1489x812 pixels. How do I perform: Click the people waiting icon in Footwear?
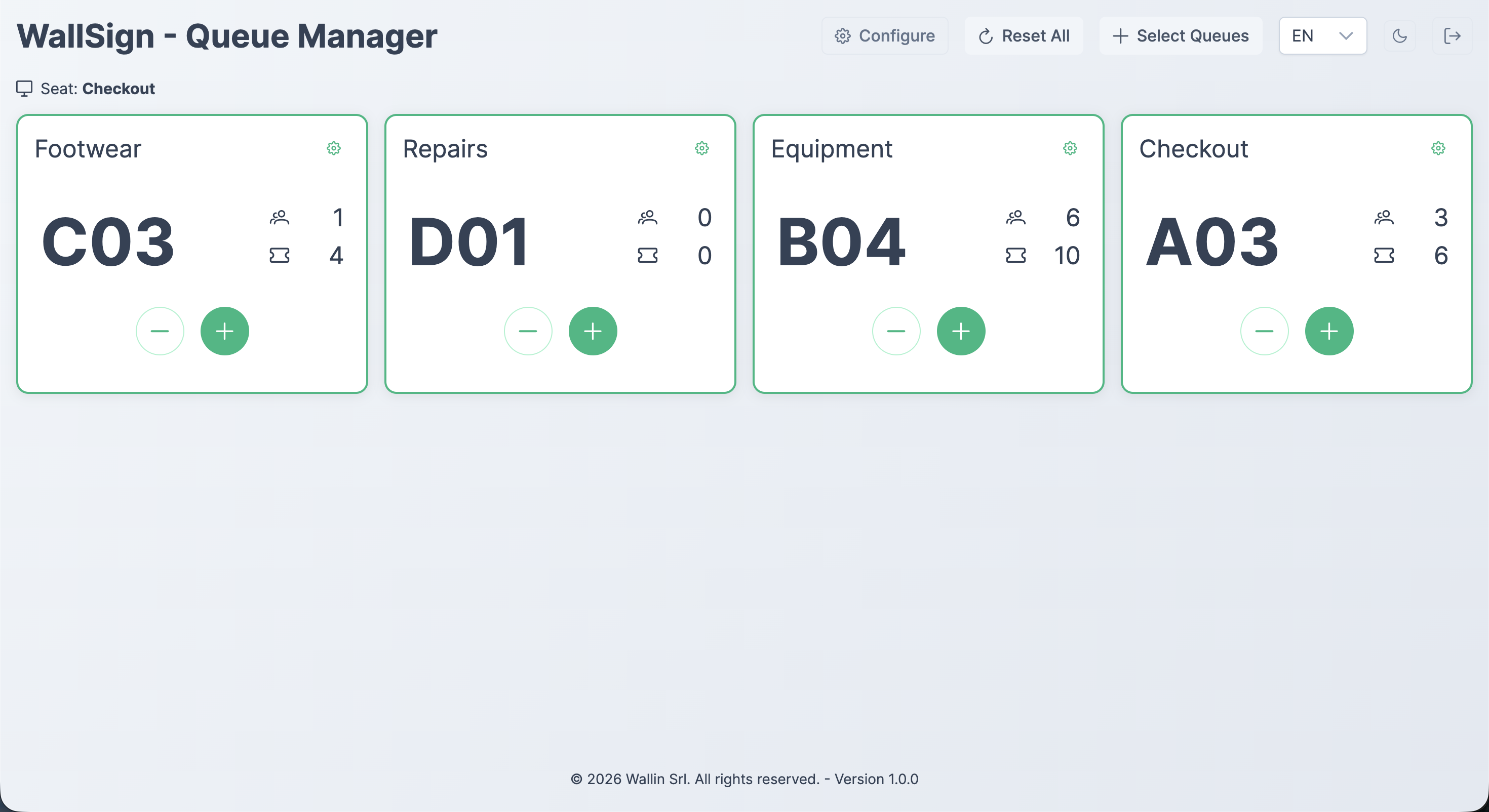280,218
